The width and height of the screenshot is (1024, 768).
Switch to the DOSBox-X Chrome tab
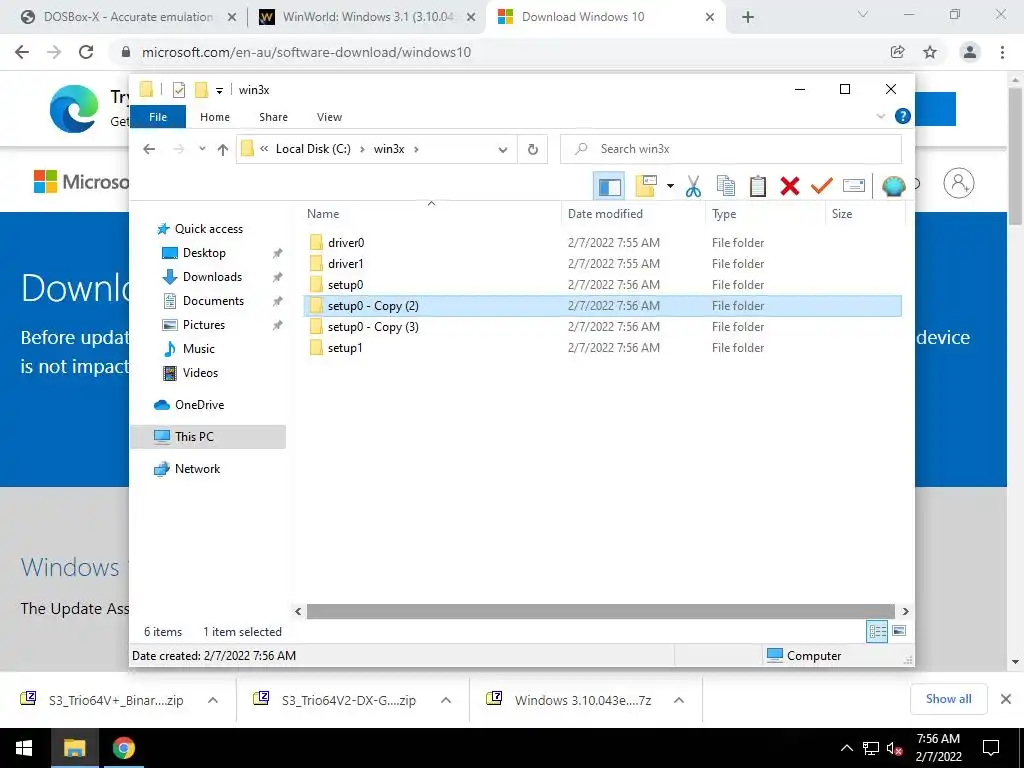128,17
